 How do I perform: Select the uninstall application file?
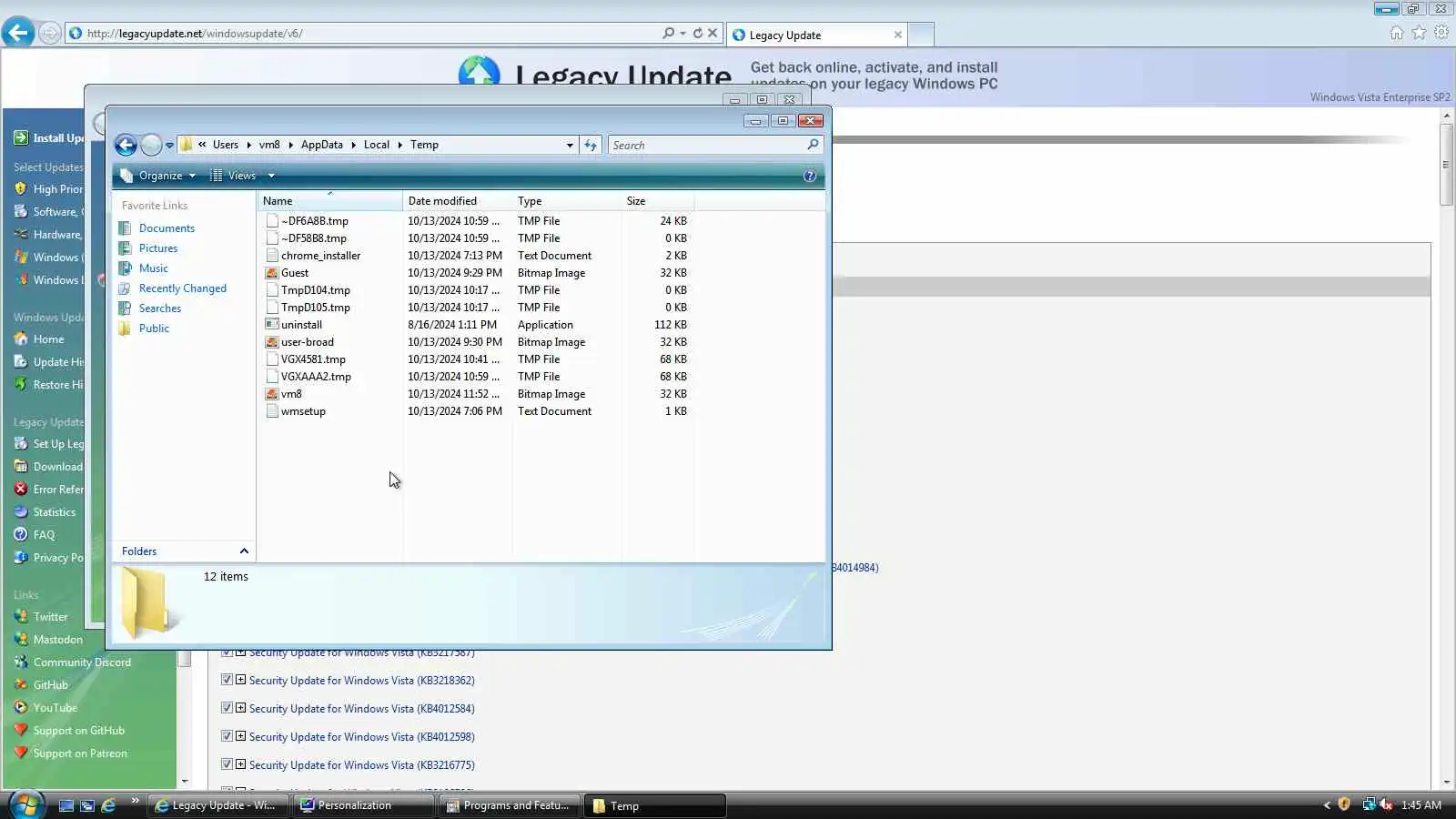301,325
